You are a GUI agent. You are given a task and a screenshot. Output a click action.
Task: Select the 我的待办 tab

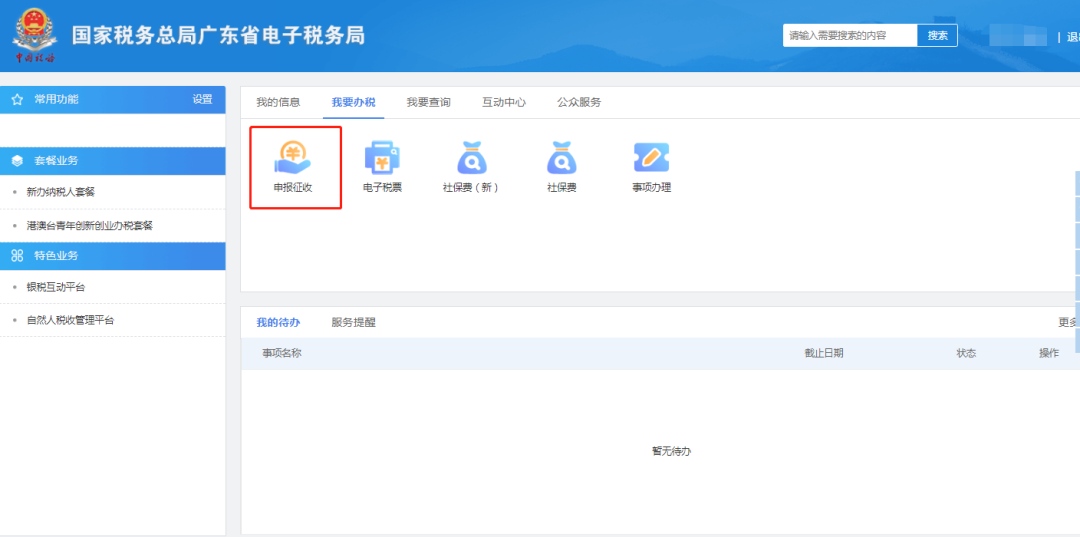click(x=278, y=322)
